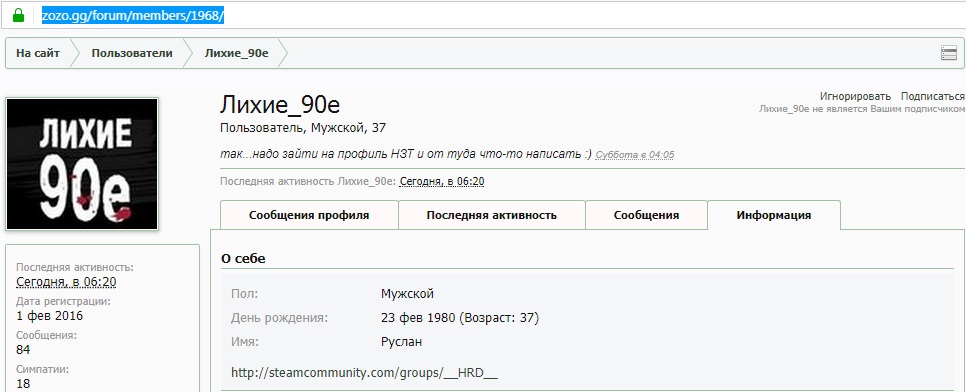Screen dimensions: 966x392
Task: Open the Пользователи breadcrumb
Action: pyautogui.click(x=132, y=53)
